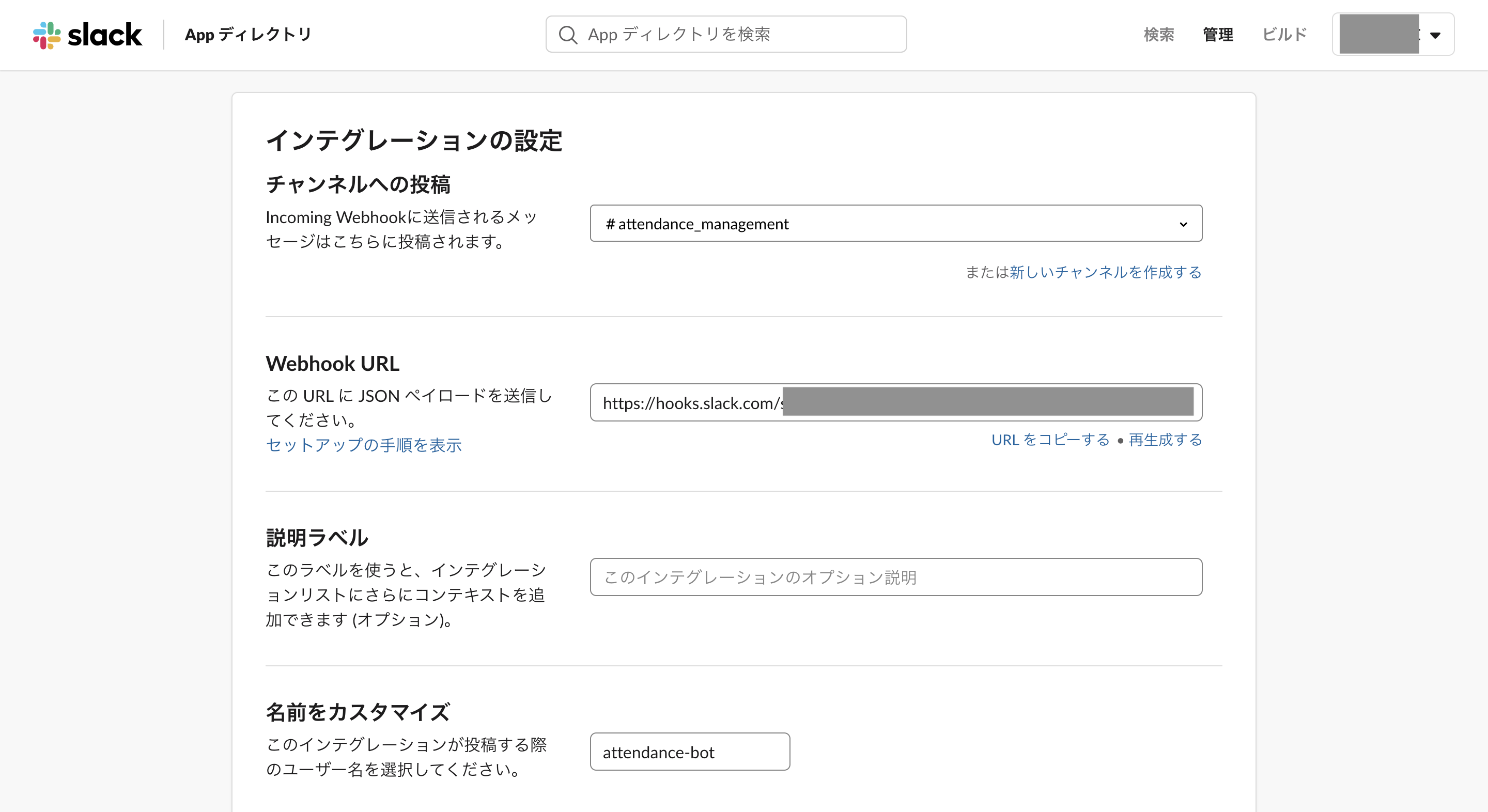Screen dimensions: 1488x812
Task: Open the App ディレクトリ home link
Action: [x=249, y=35]
